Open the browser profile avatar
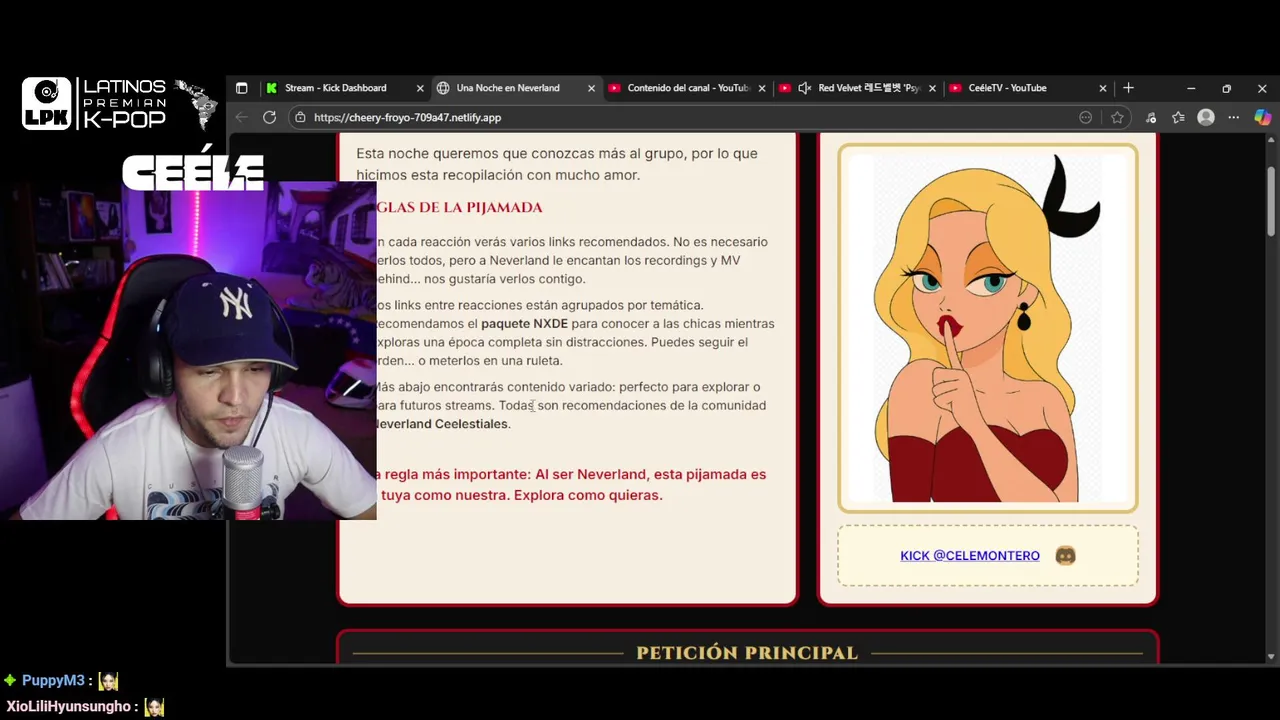Viewport: 1280px width, 720px height. [x=1206, y=117]
